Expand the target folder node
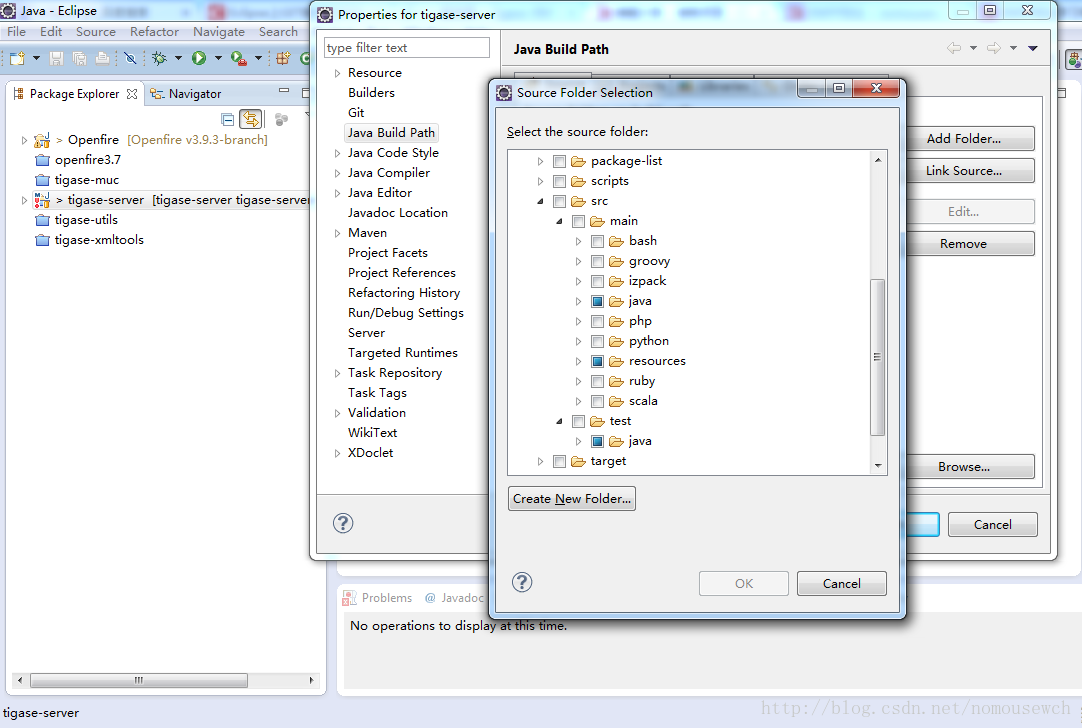Image resolution: width=1082 pixels, height=728 pixels. [540, 462]
